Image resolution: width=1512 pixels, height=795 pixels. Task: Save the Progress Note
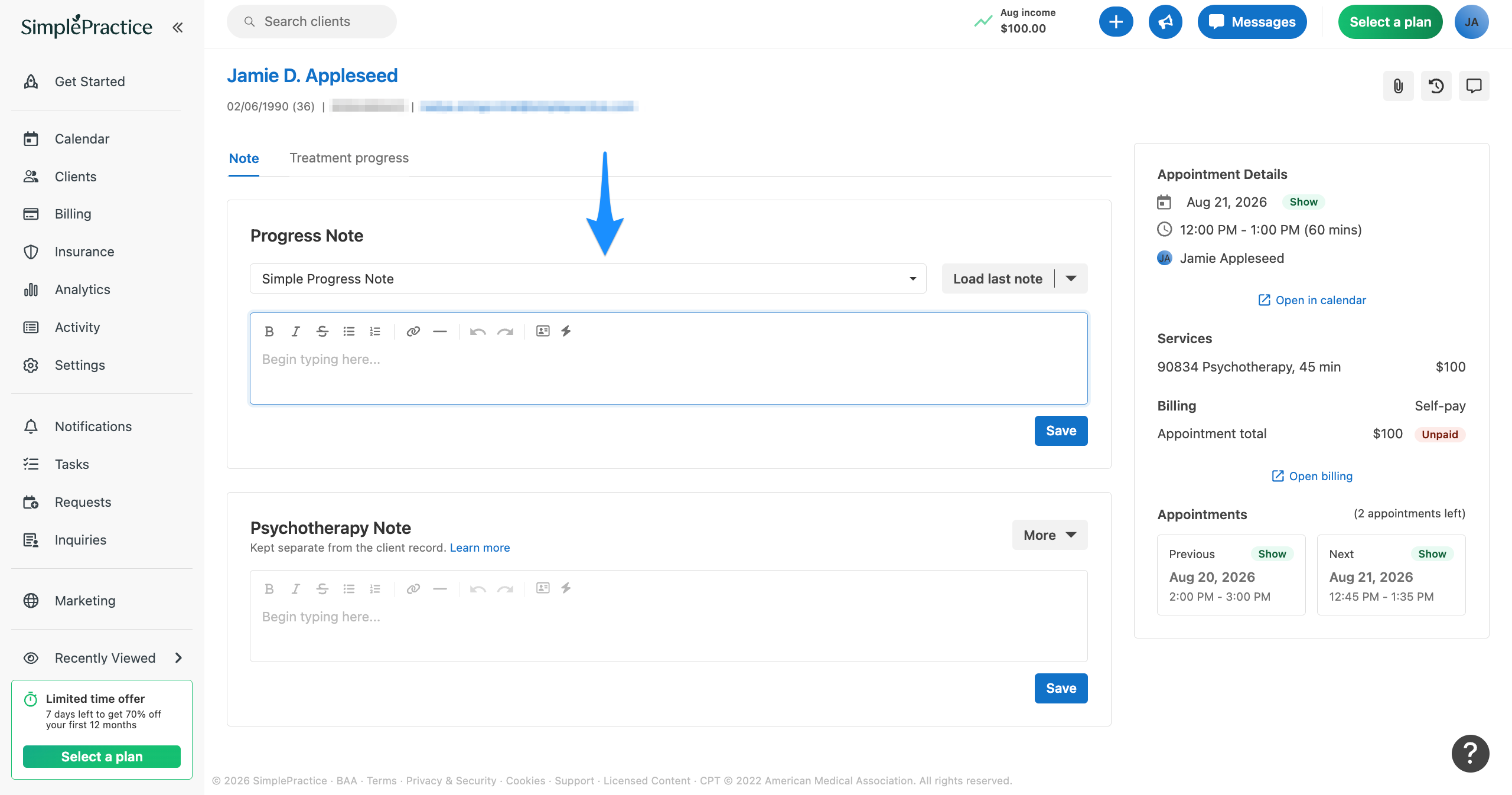tap(1061, 431)
